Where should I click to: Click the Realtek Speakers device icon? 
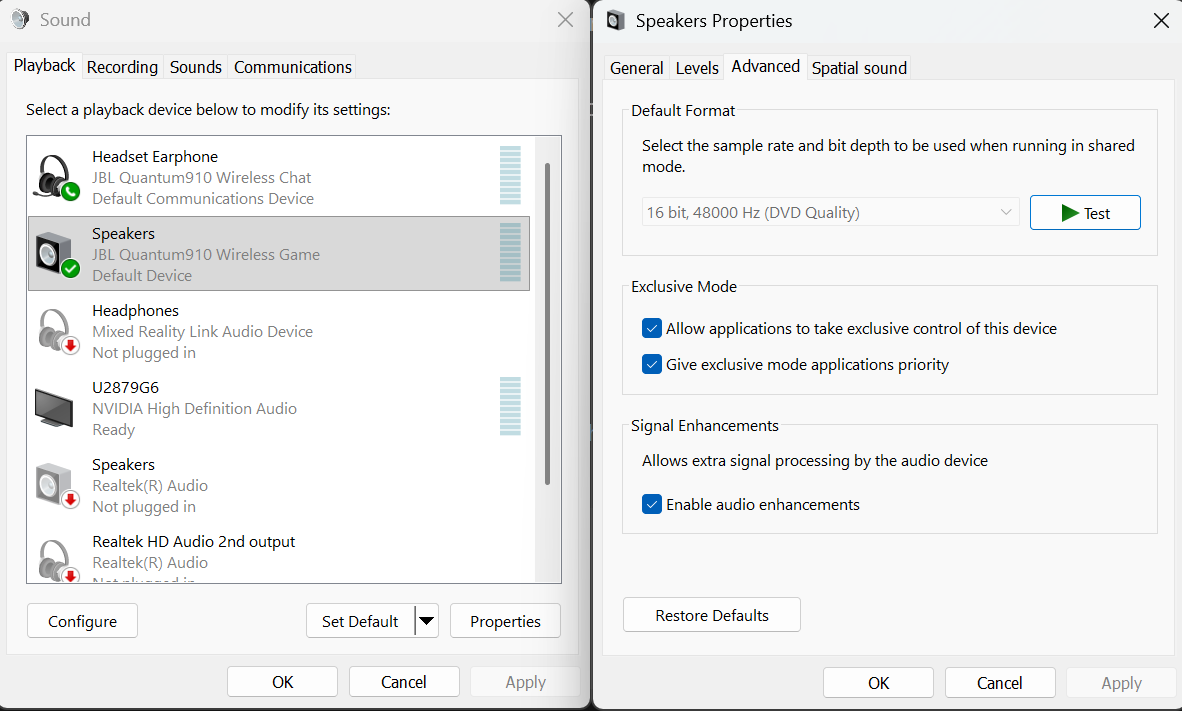pos(55,484)
